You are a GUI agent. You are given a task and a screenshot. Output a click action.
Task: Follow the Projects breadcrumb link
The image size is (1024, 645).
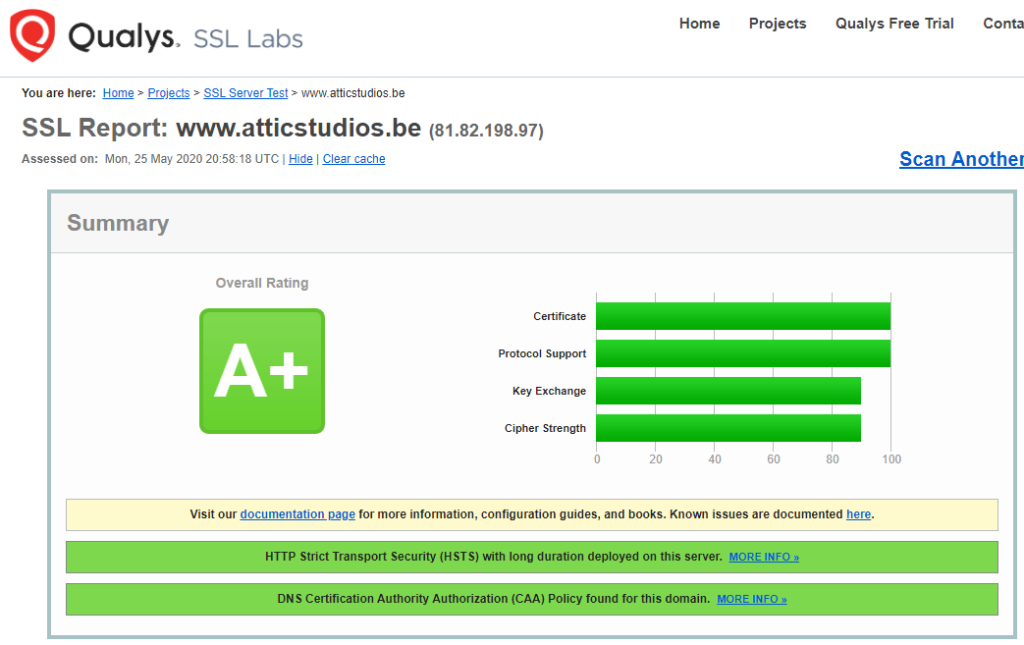(x=168, y=93)
